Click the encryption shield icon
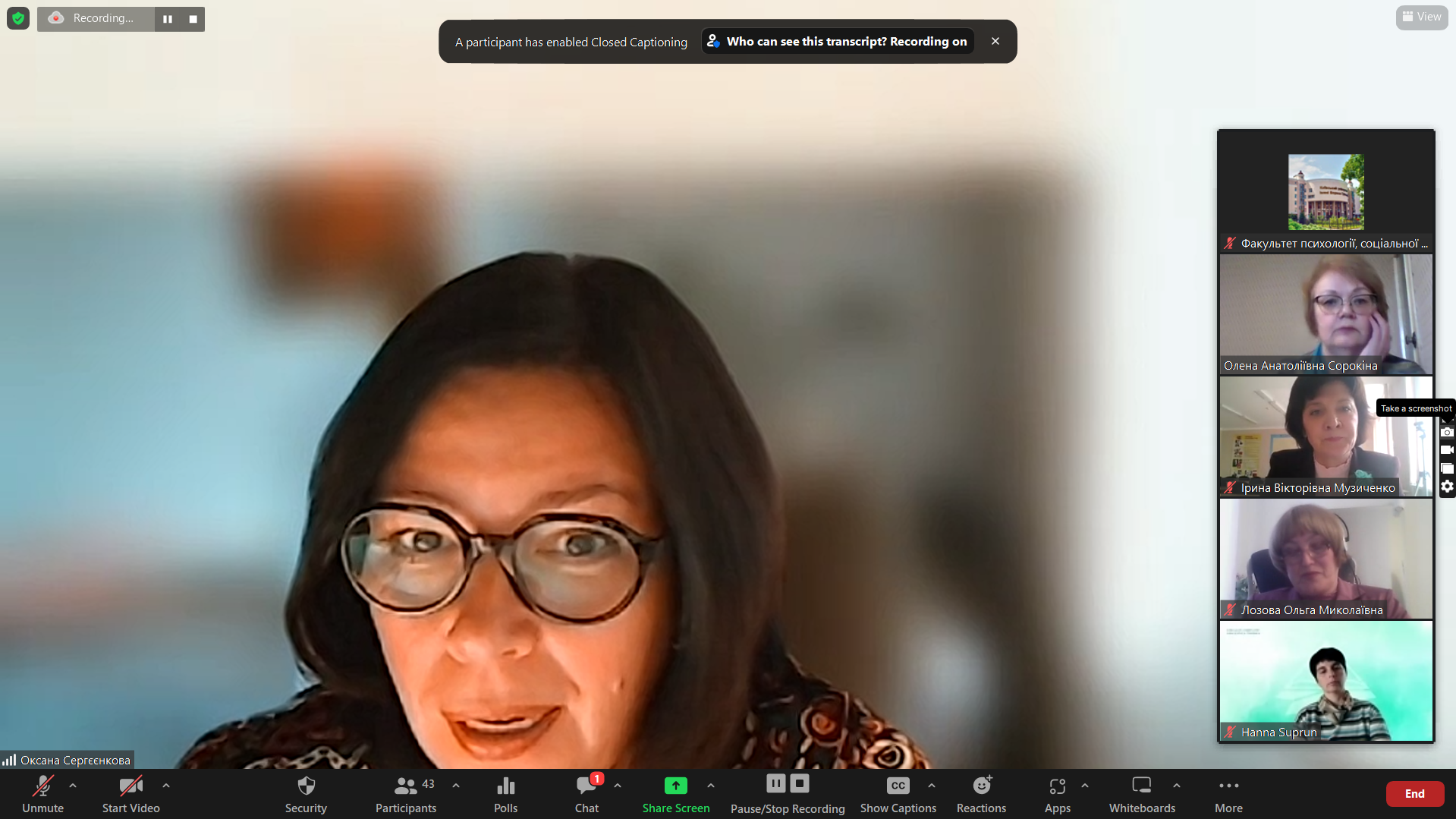The width and height of the screenshot is (1456, 819). click(x=18, y=18)
